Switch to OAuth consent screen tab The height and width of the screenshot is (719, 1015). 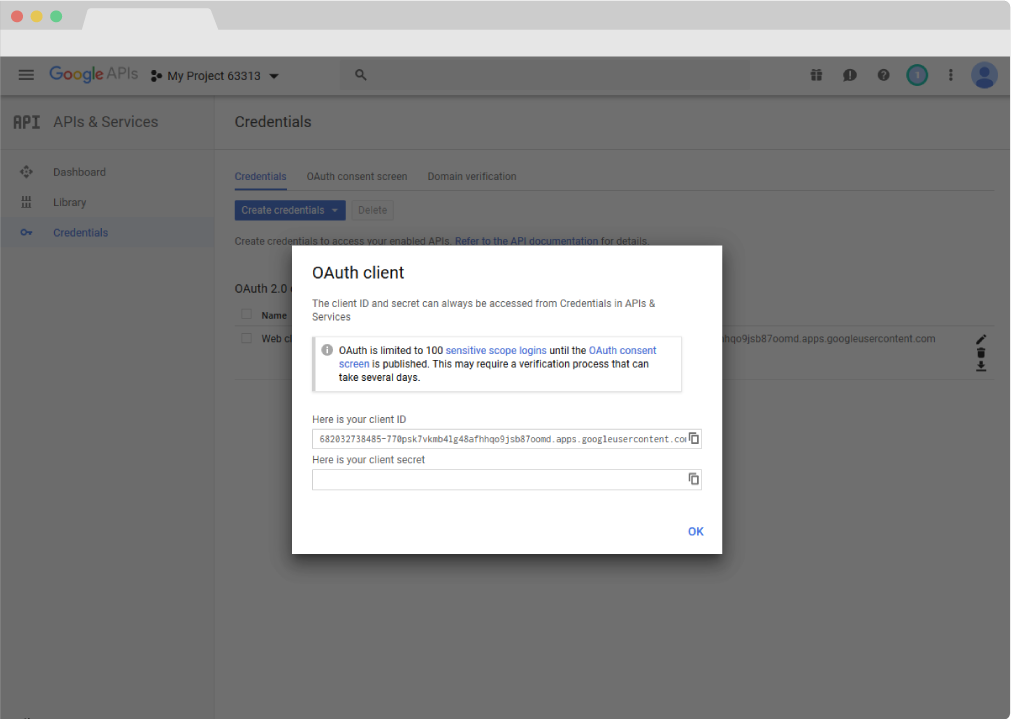pos(357,176)
